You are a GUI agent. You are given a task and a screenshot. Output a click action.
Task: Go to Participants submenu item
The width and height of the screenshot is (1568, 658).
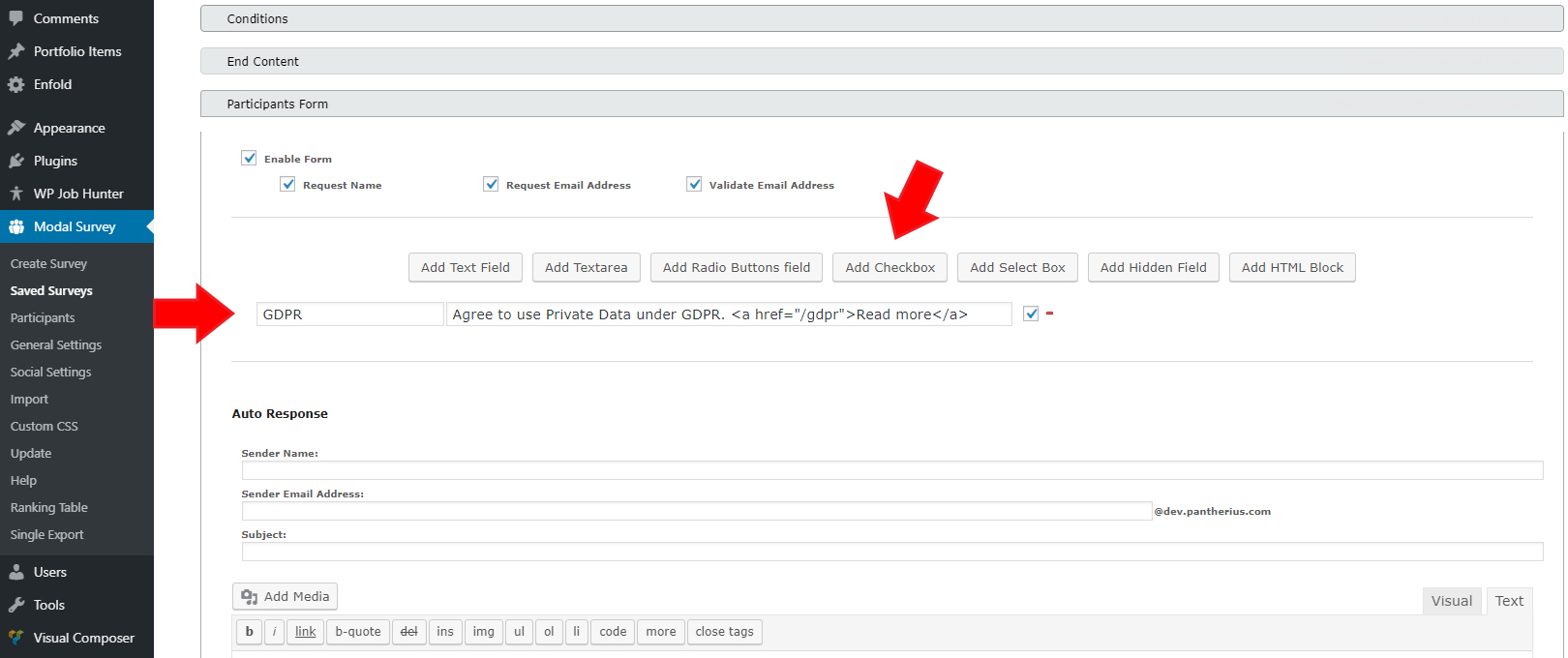pos(43,317)
